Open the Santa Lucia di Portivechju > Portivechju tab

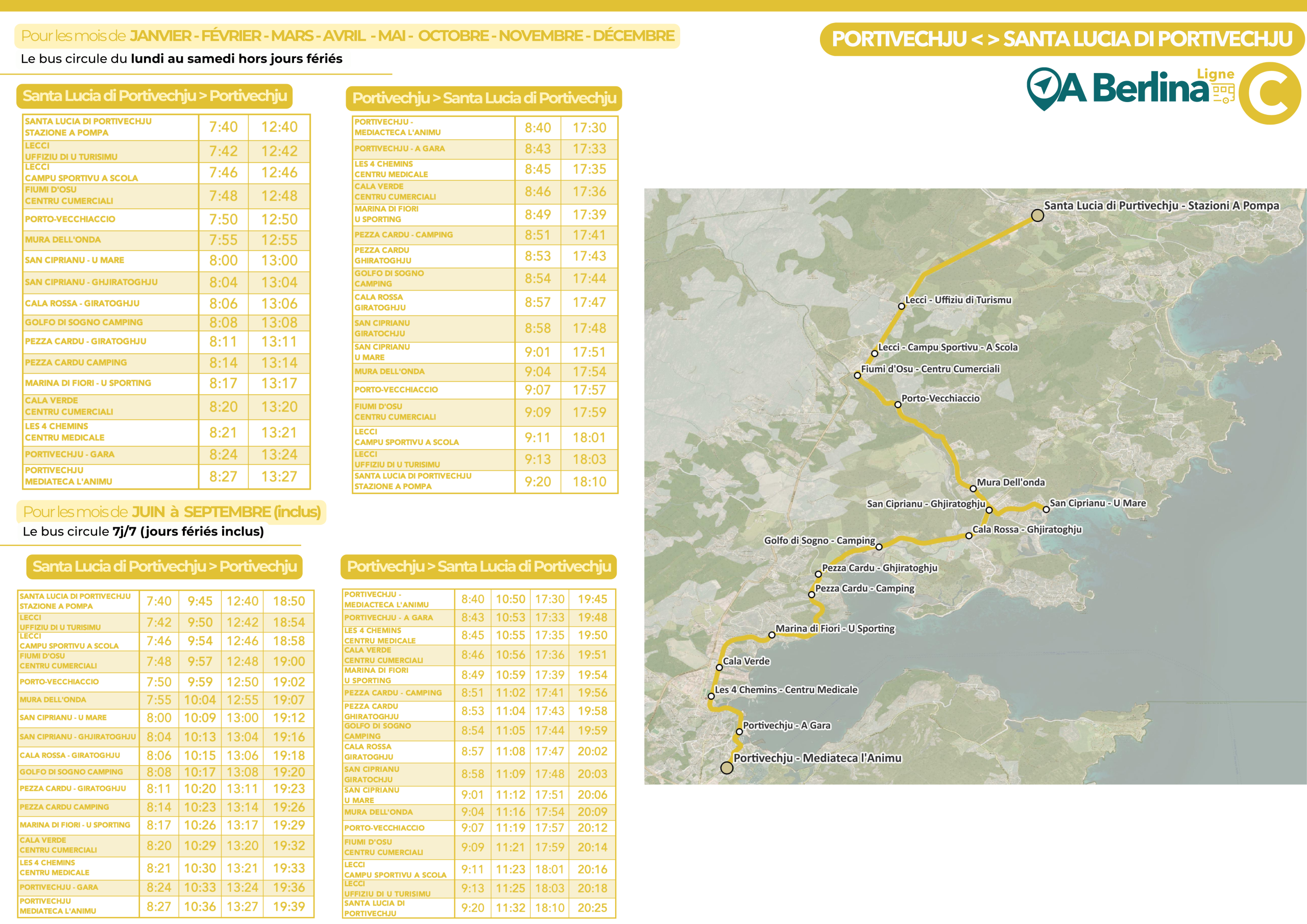click(x=155, y=97)
